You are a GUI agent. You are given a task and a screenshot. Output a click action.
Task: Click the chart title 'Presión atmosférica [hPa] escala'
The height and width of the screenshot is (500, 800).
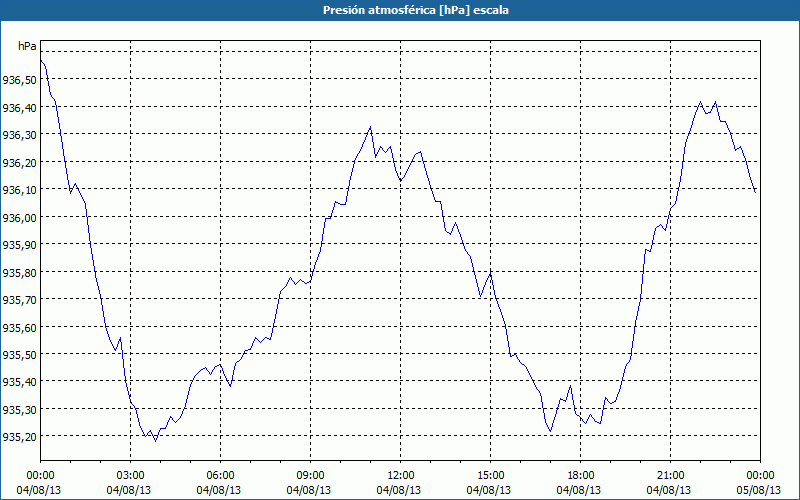point(416,10)
